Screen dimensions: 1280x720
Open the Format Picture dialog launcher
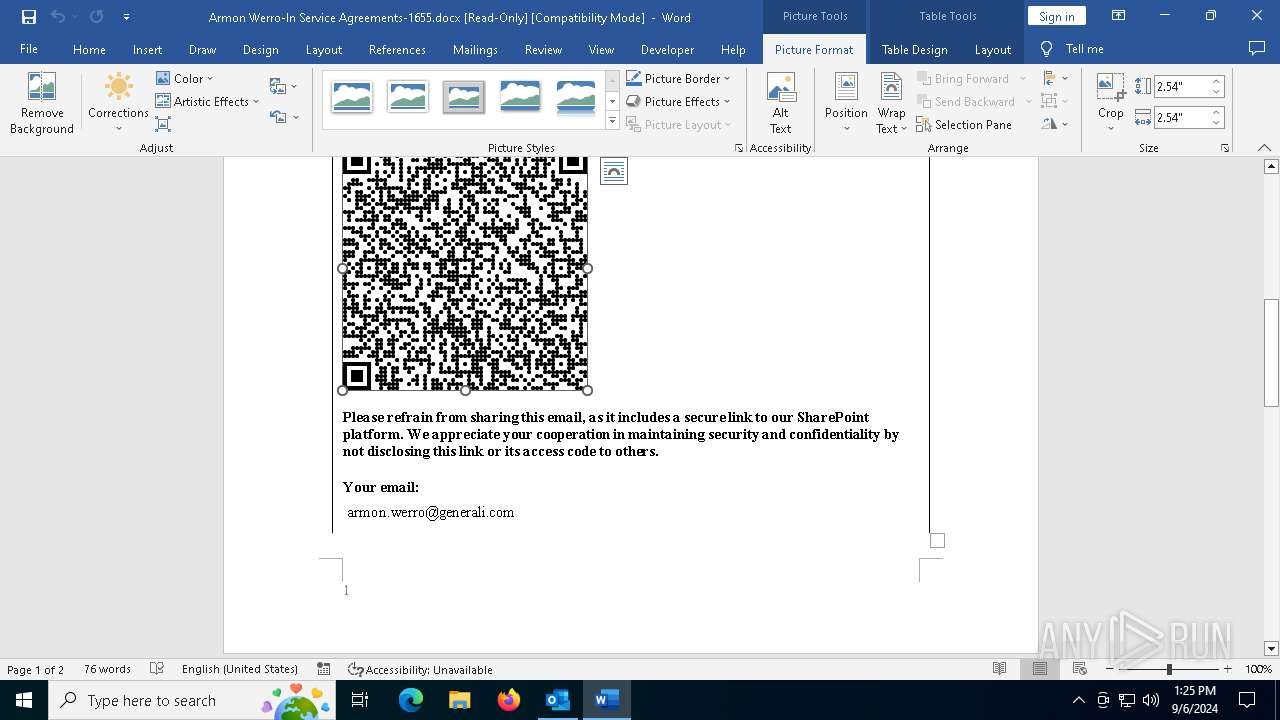point(739,148)
